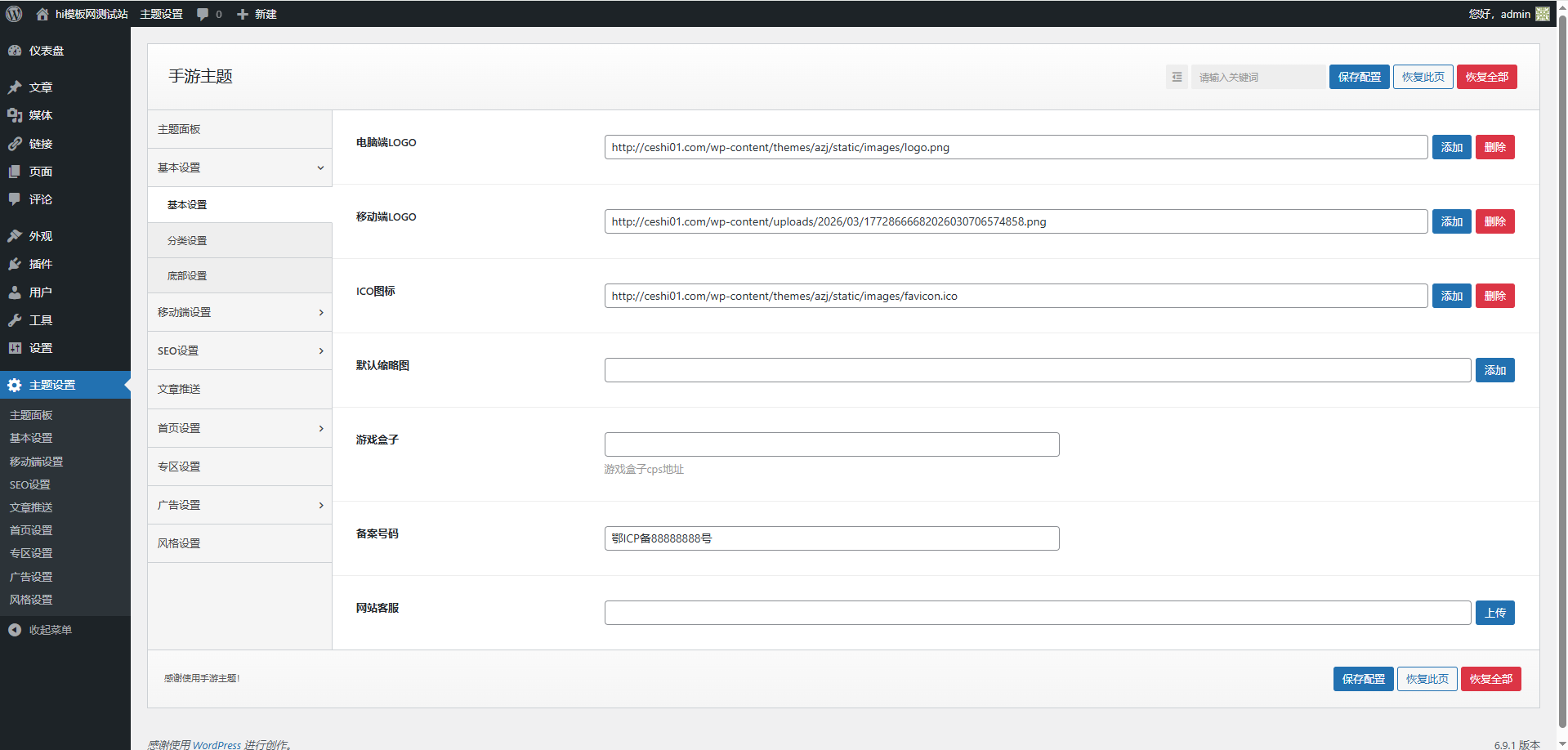Click 删除 button for 电脑端LOGO
1568x750 pixels.
tap(1494, 147)
